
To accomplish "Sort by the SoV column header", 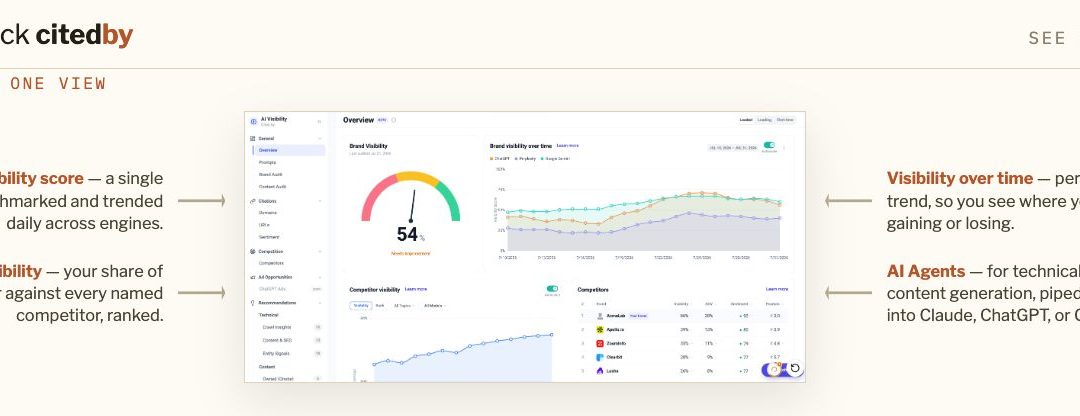I will [x=709, y=304].
